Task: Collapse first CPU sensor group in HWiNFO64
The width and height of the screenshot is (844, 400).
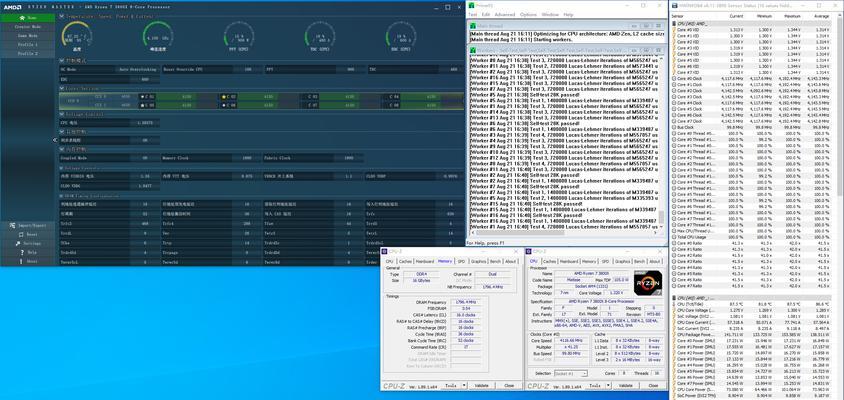Action: coord(674,24)
